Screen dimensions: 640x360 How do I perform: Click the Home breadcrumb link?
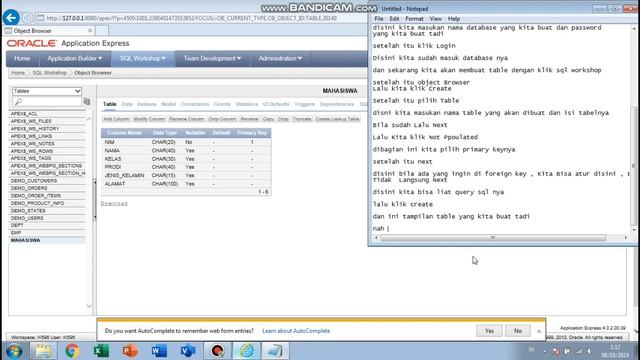click(18, 73)
